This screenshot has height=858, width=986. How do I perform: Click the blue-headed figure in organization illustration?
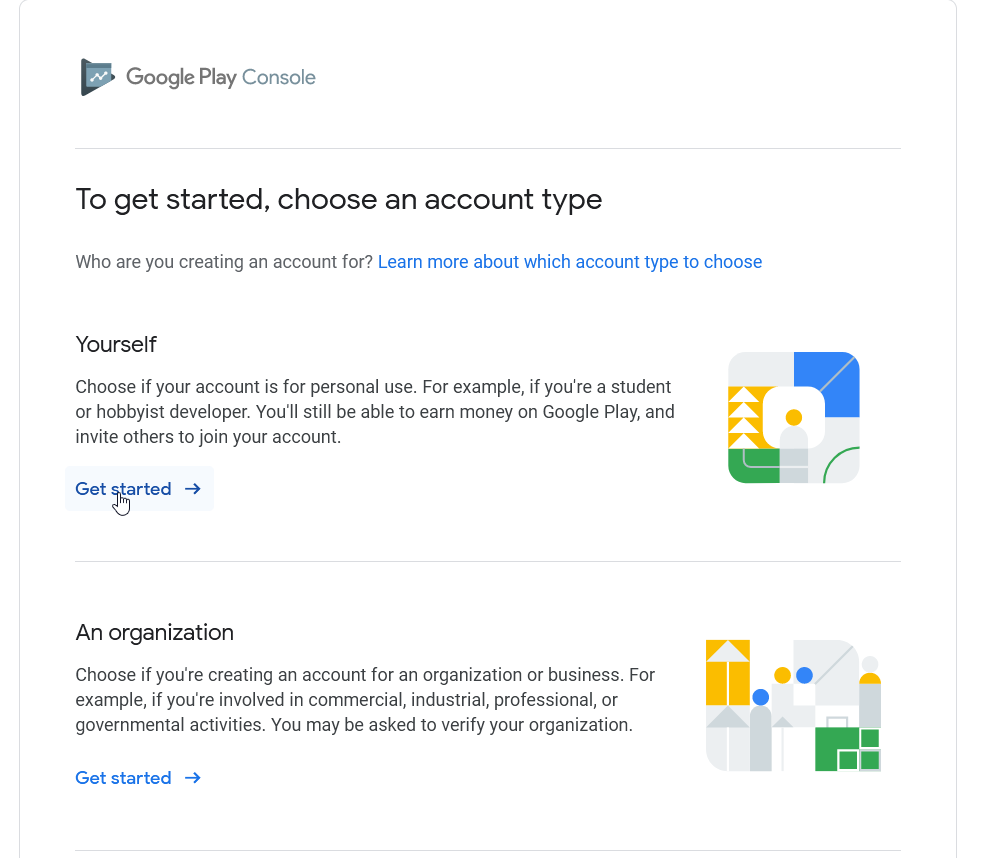(761, 728)
